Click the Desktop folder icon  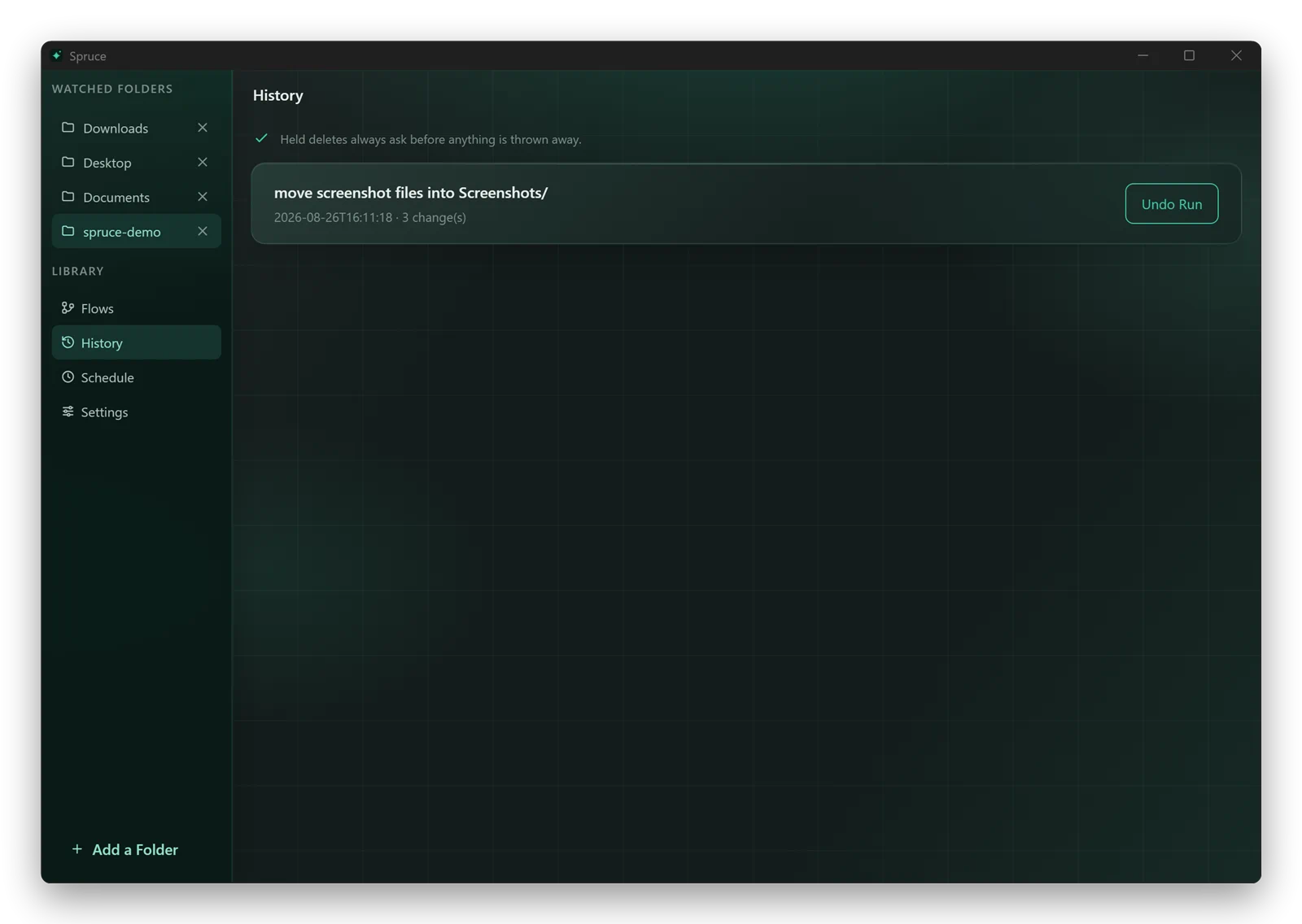68,162
